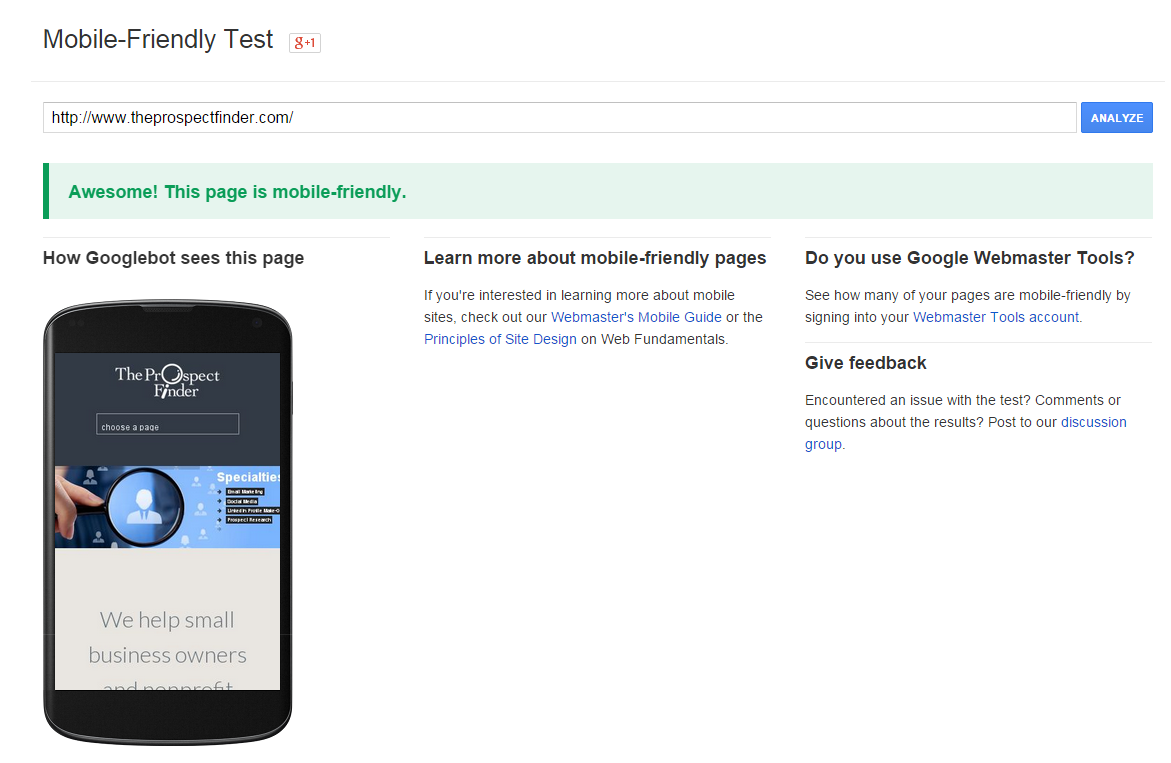Viewport: 1171px width, 763px height.
Task: Click the Google +1 button
Action: pyautogui.click(x=305, y=43)
